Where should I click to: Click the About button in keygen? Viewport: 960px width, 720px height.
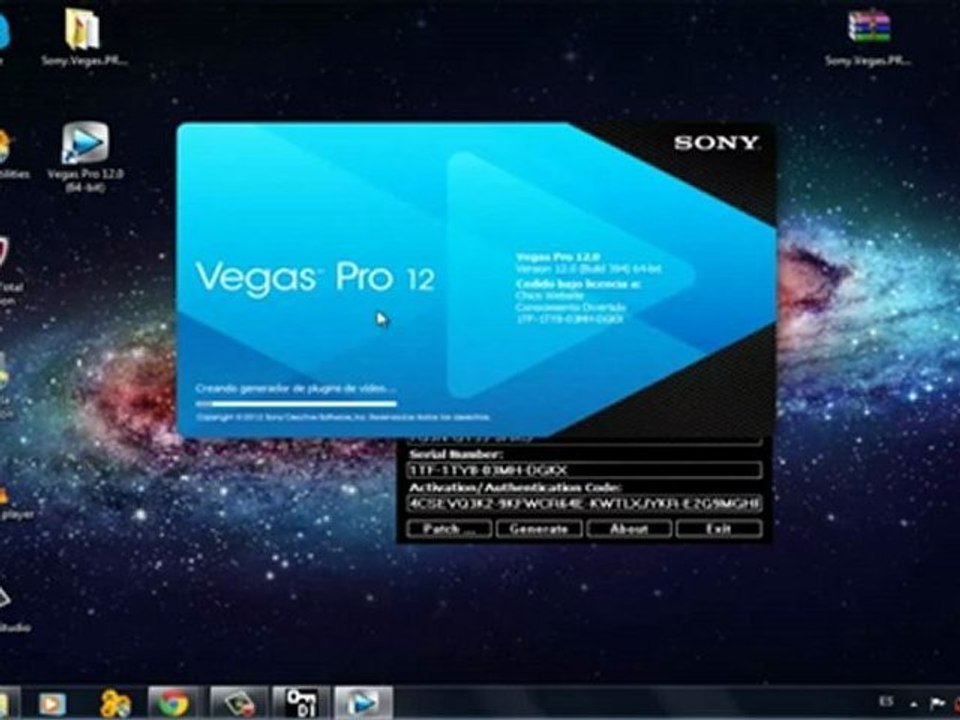[x=629, y=528]
